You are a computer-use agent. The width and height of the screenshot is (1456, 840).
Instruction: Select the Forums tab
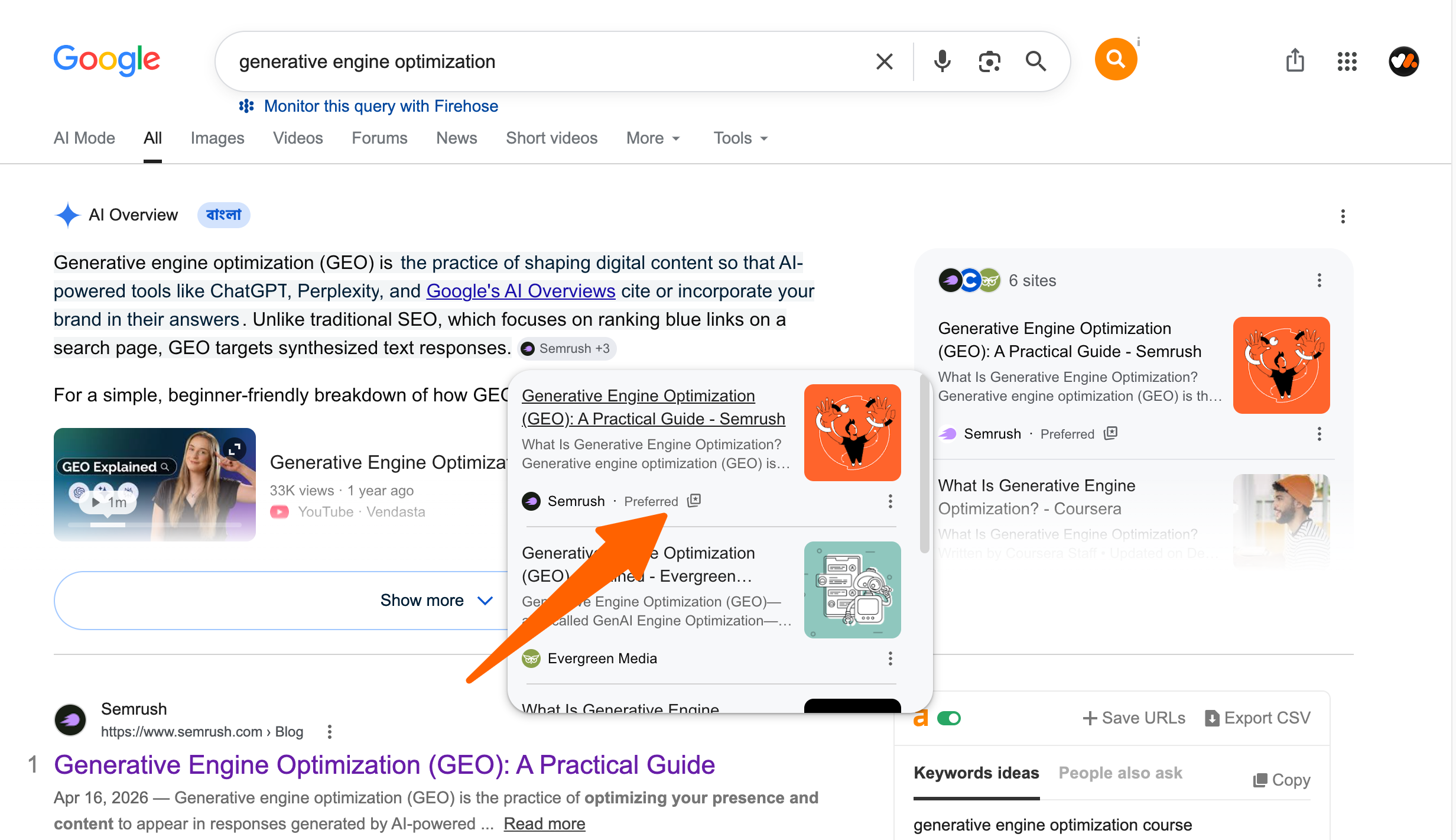tap(379, 138)
